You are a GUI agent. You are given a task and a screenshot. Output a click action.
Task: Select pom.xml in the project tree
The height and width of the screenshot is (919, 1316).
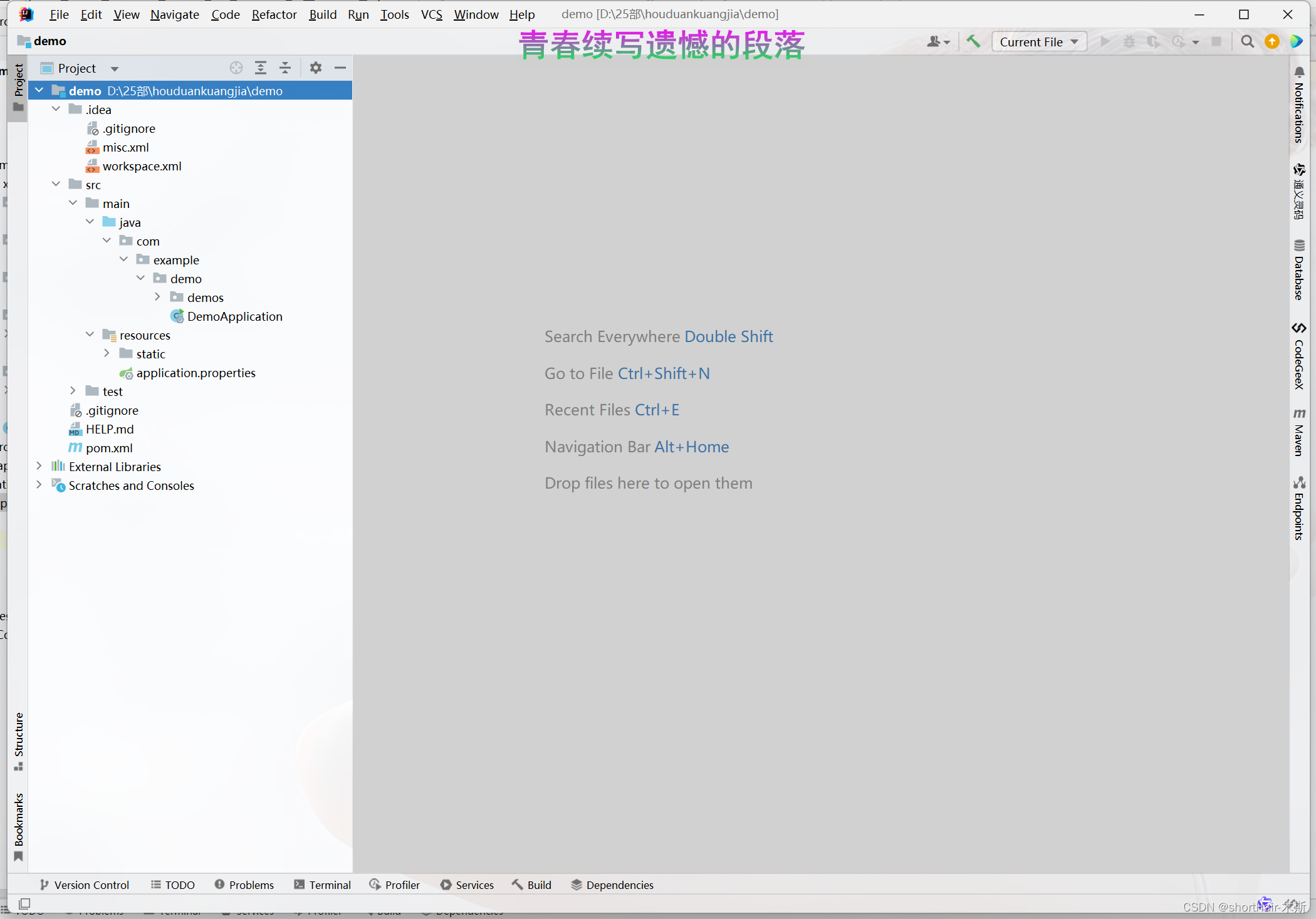tap(109, 448)
